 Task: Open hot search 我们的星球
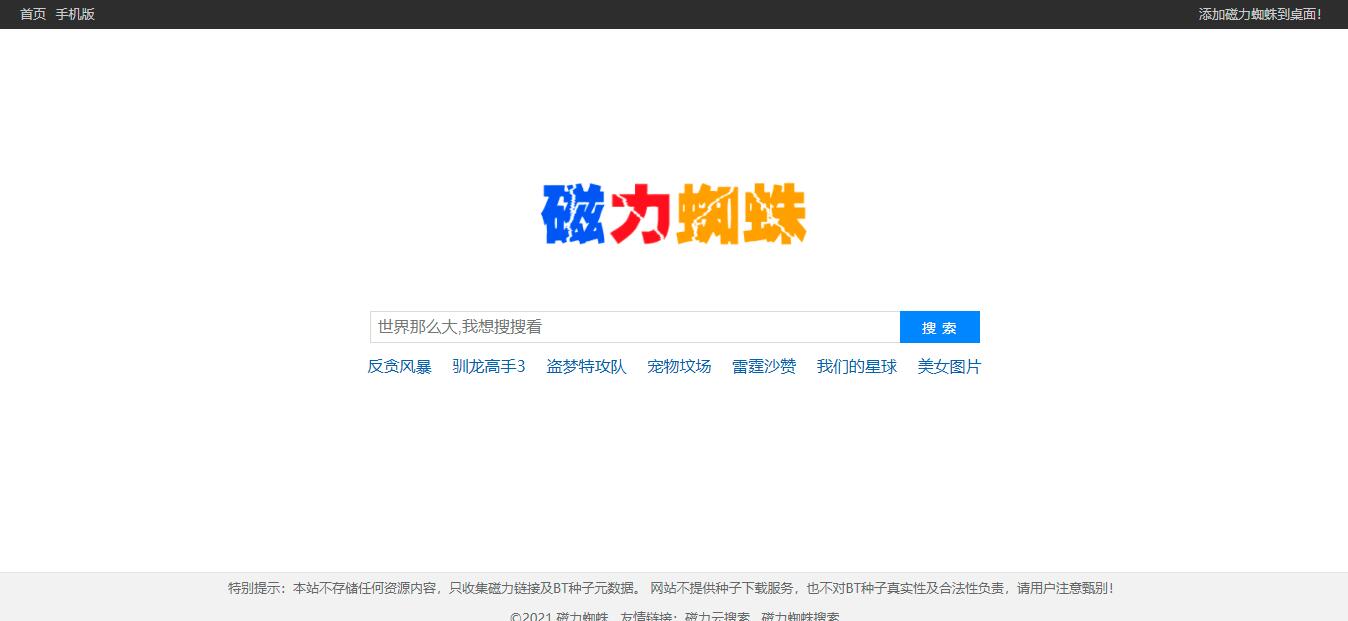(x=857, y=367)
